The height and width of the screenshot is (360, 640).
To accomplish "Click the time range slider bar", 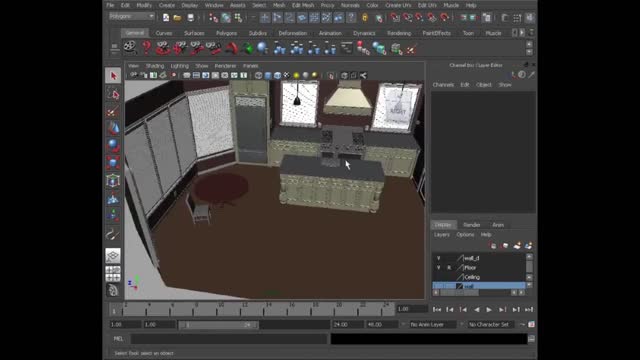I will (x=218, y=325).
